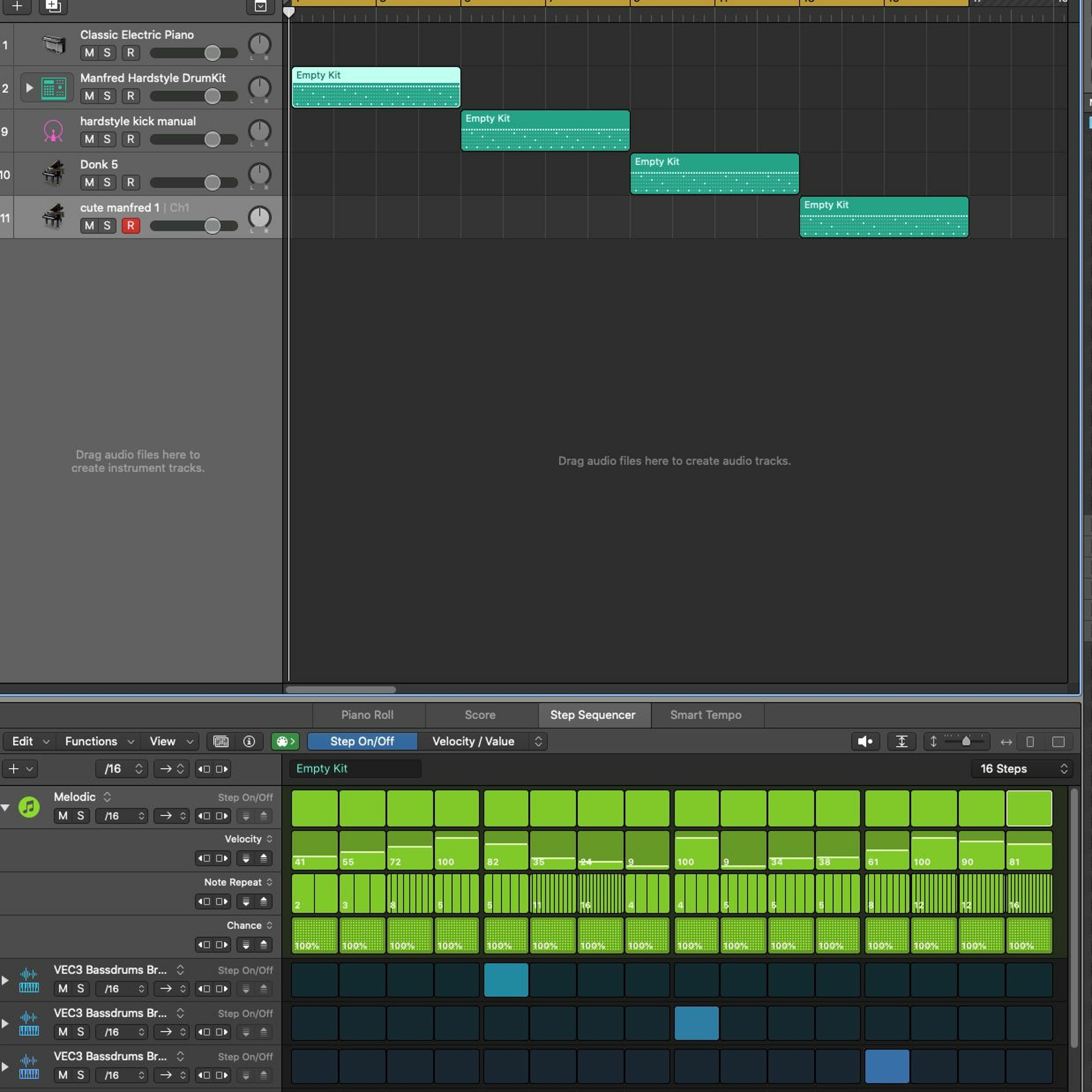This screenshot has height=1092, width=1092.
Task: Open the Note Repeat subrow edit mode popup
Action: click(238, 882)
